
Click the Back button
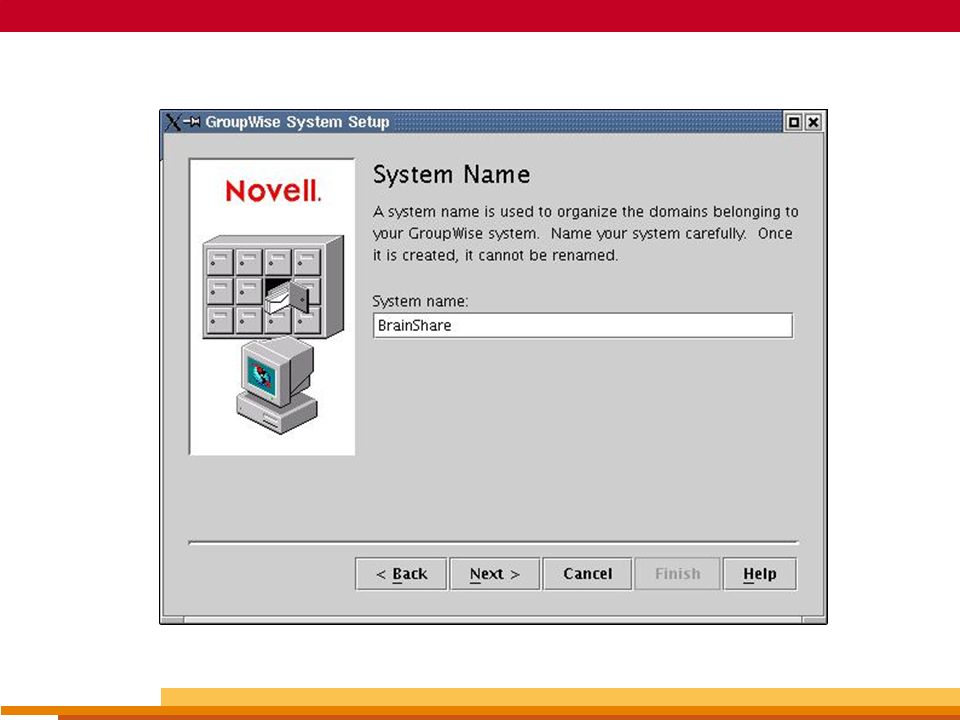(401, 574)
